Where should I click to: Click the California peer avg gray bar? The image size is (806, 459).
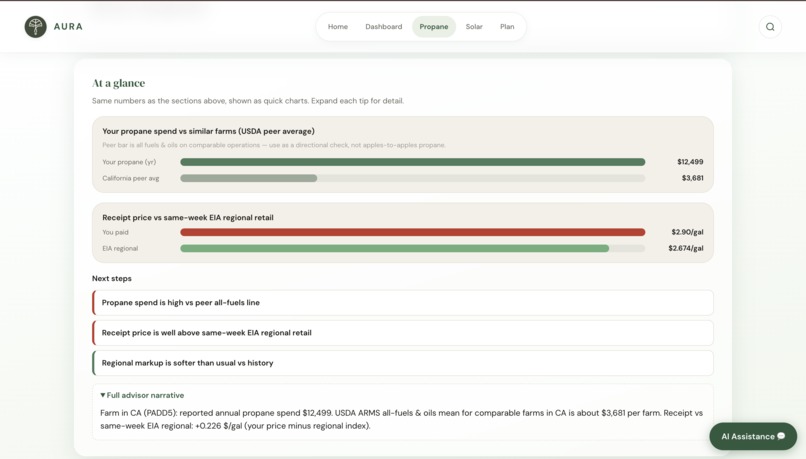point(249,178)
